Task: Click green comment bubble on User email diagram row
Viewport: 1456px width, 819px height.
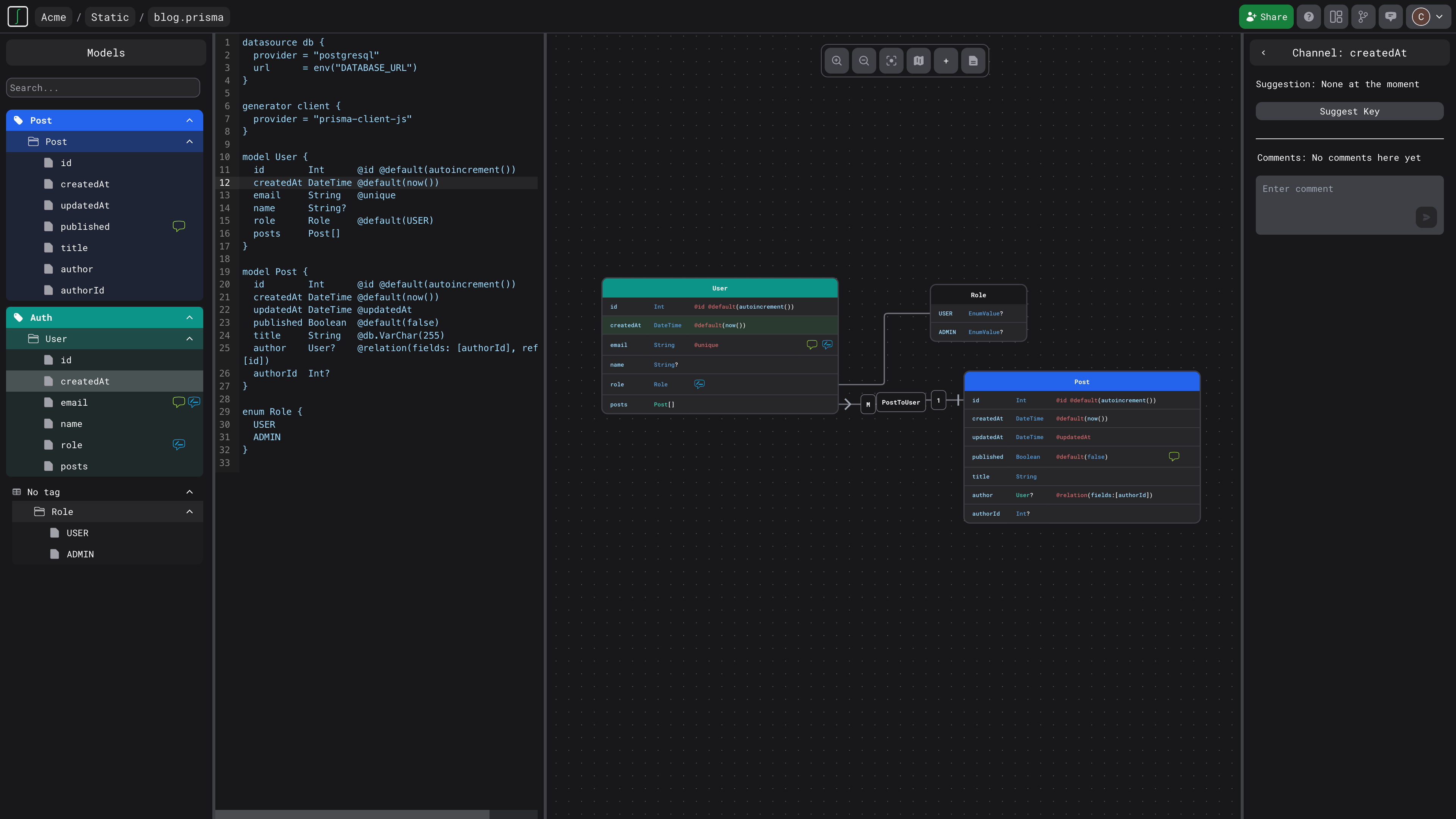Action: click(x=812, y=344)
